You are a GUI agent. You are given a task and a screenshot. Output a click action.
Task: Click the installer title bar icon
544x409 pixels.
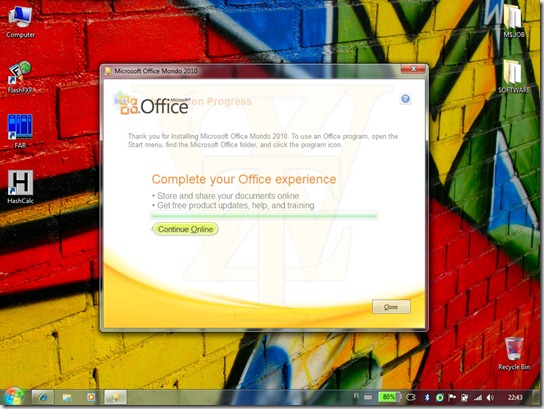(x=108, y=71)
